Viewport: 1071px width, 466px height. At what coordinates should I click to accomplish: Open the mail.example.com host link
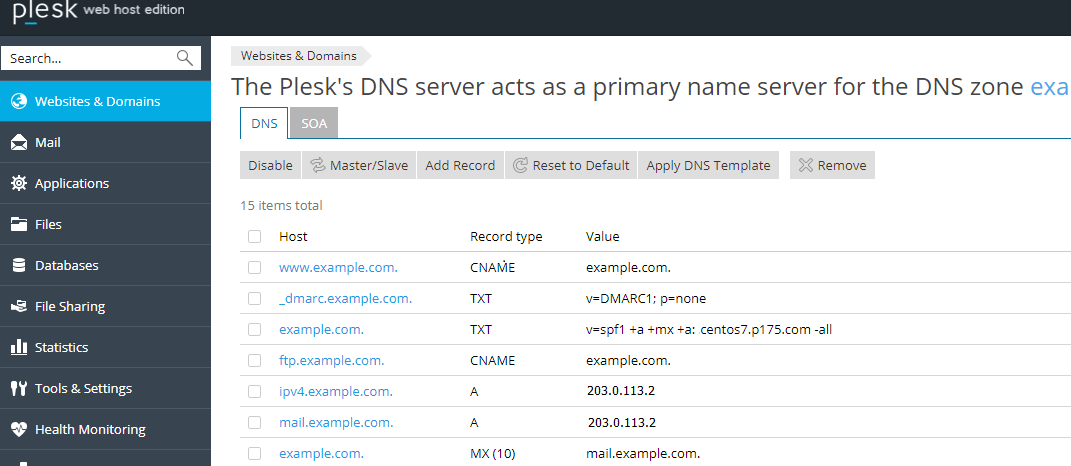(336, 423)
